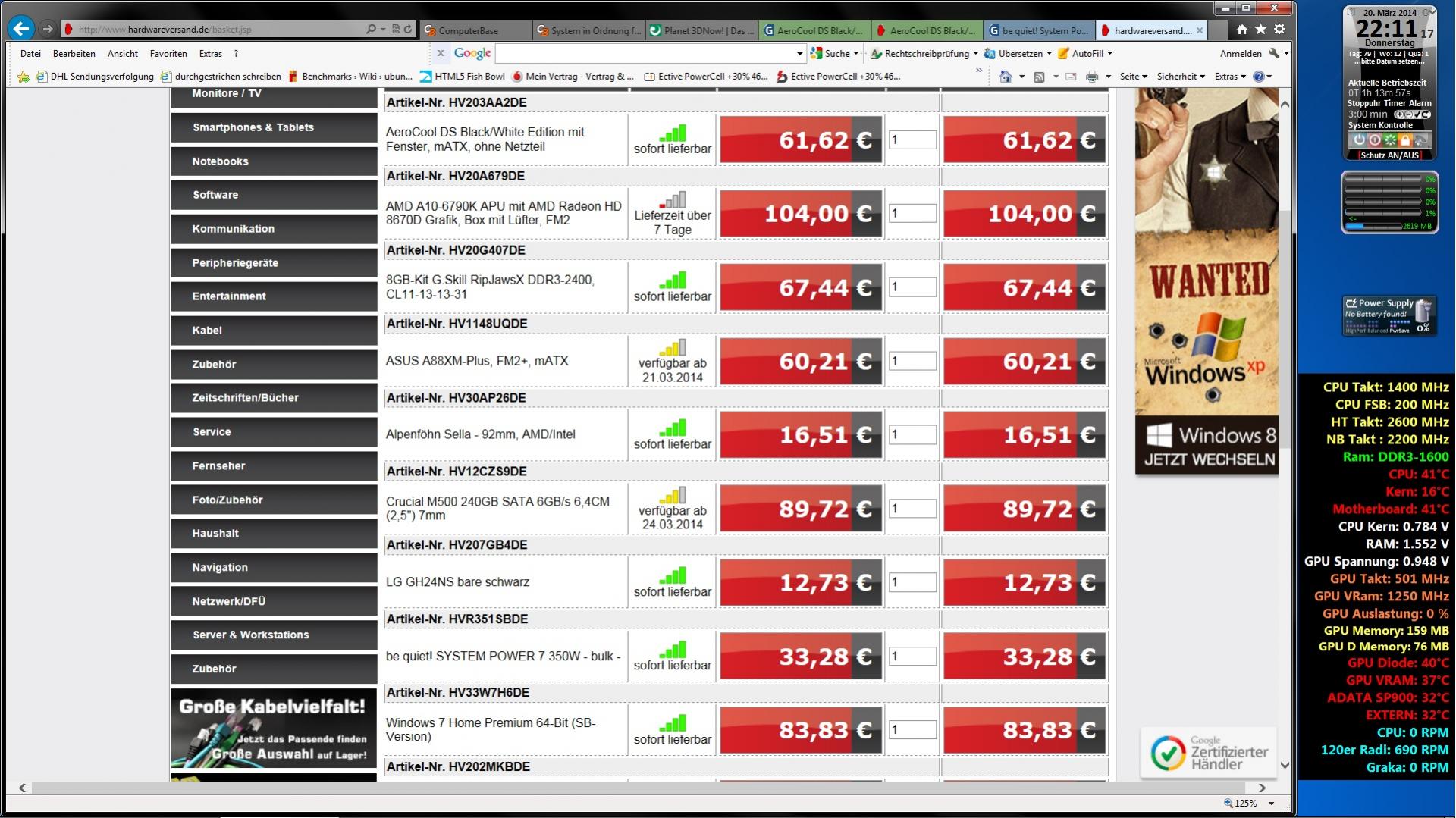Click the Read mail icon in command bar
The width and height of the screenshot is (1456, 818).
[x=1071, y=77]
